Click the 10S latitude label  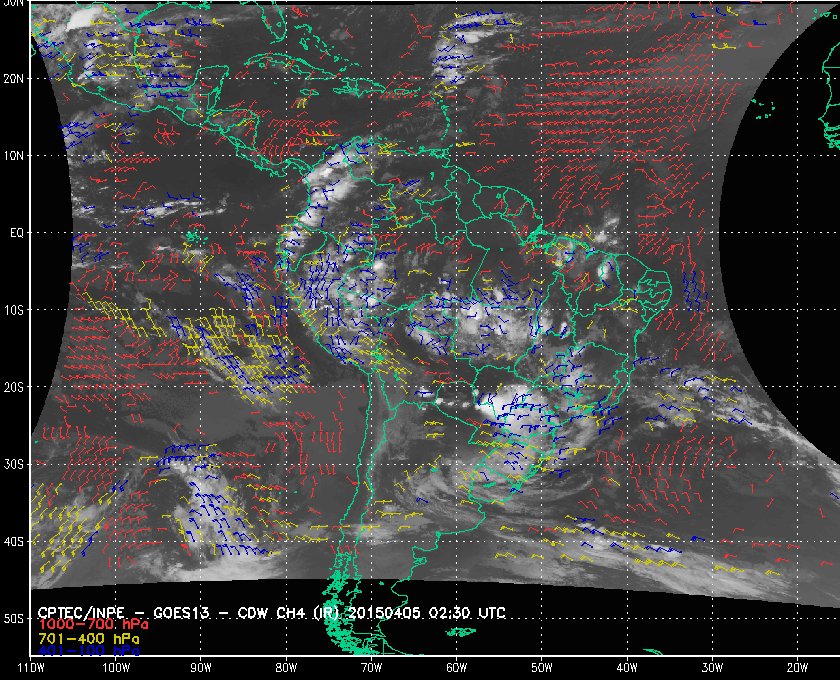point(13,310)
